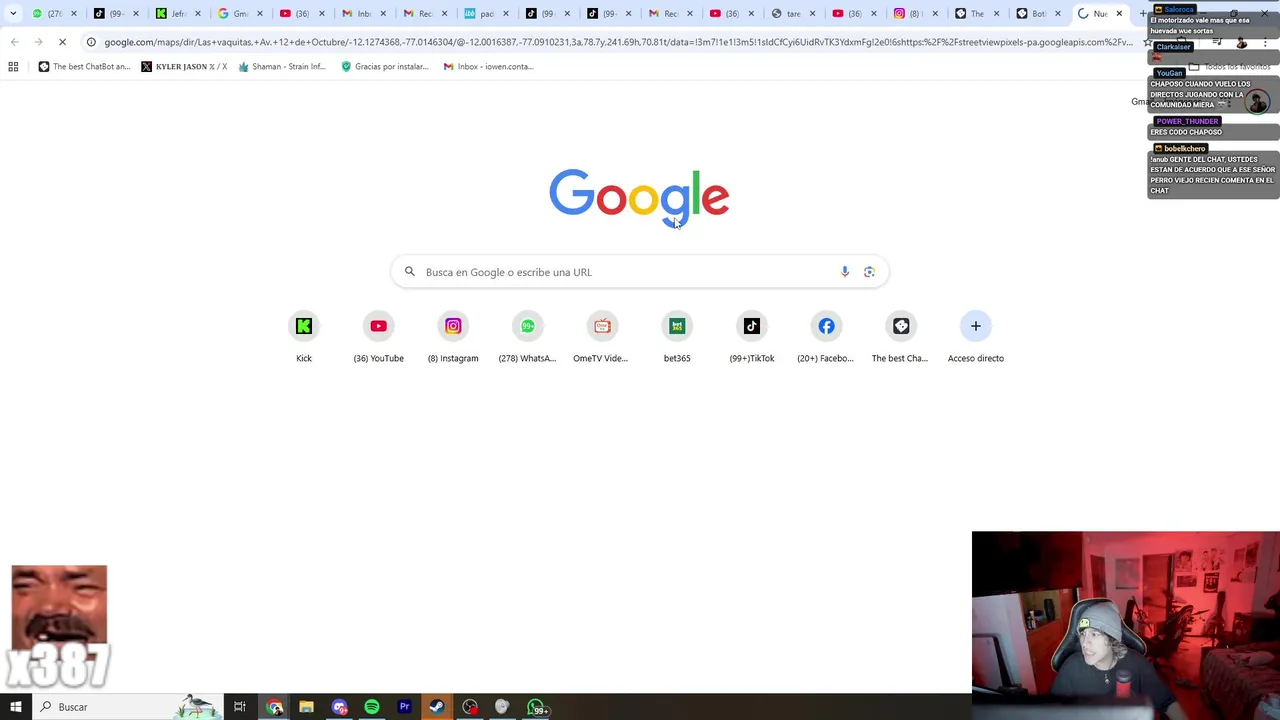Click the search magnifier in search box

pyautogui.click(x=409, y=272)
